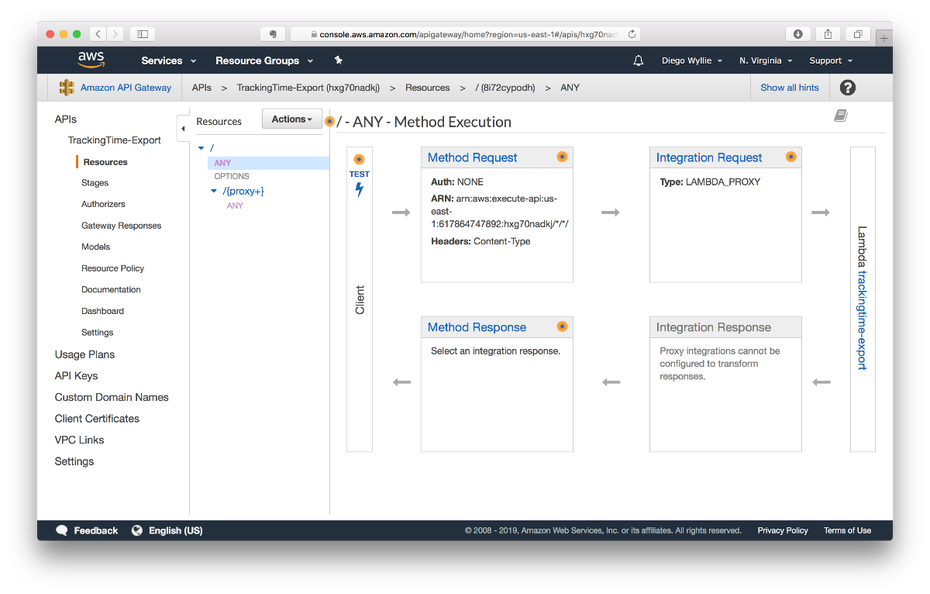Viewport: 930px width, 594px height.
Task: Go back with the Safari back arrow
Action: (x=98, y=34)
